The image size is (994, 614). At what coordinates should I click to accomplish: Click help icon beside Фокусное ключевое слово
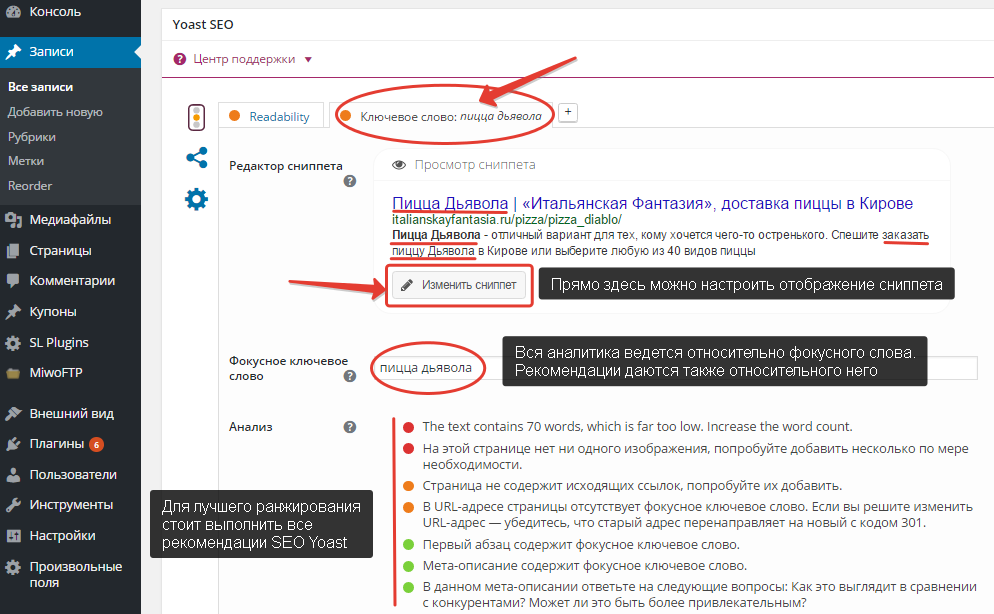(x=350, y=377)
